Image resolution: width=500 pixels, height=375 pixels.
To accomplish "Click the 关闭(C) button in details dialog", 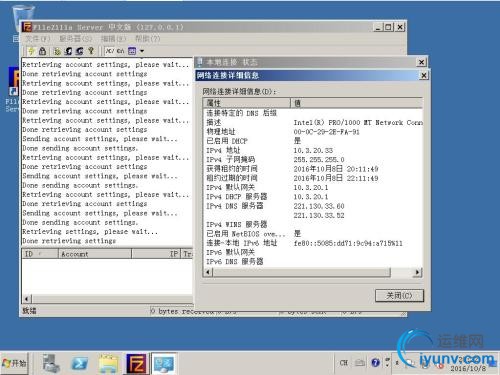I will [x=399, y=296].
